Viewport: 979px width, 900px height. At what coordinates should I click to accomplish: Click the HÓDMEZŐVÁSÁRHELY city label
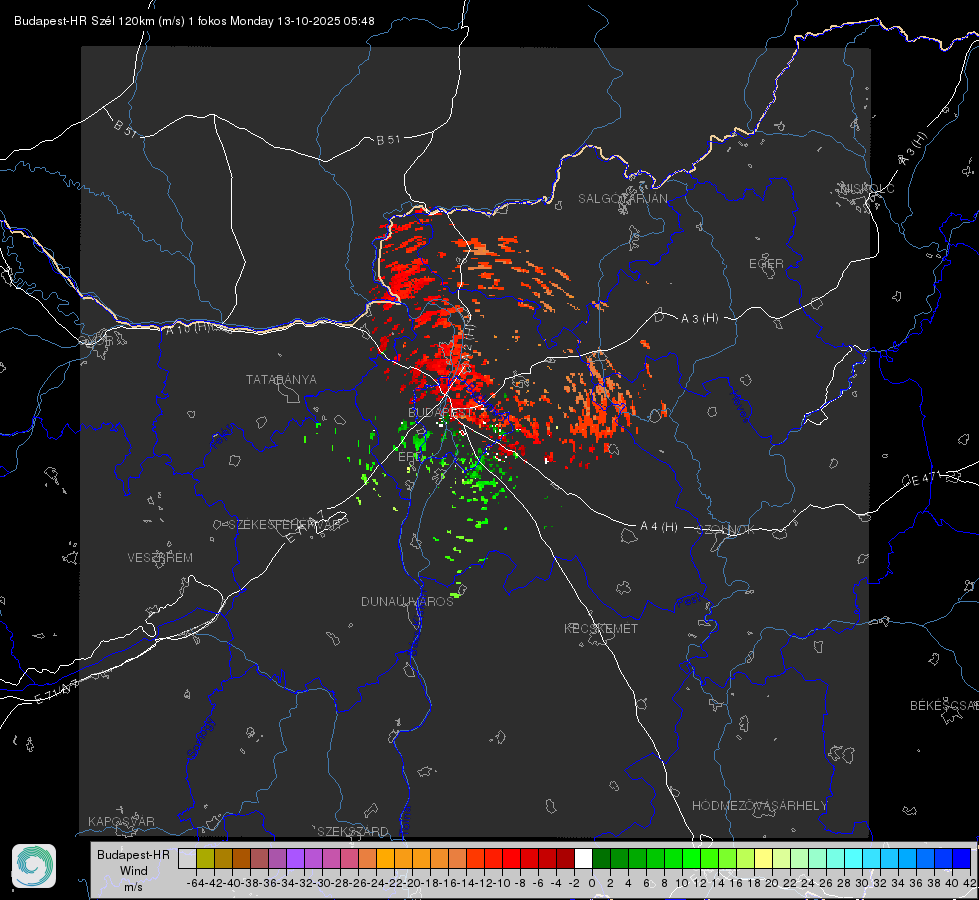tap(759, 806)
